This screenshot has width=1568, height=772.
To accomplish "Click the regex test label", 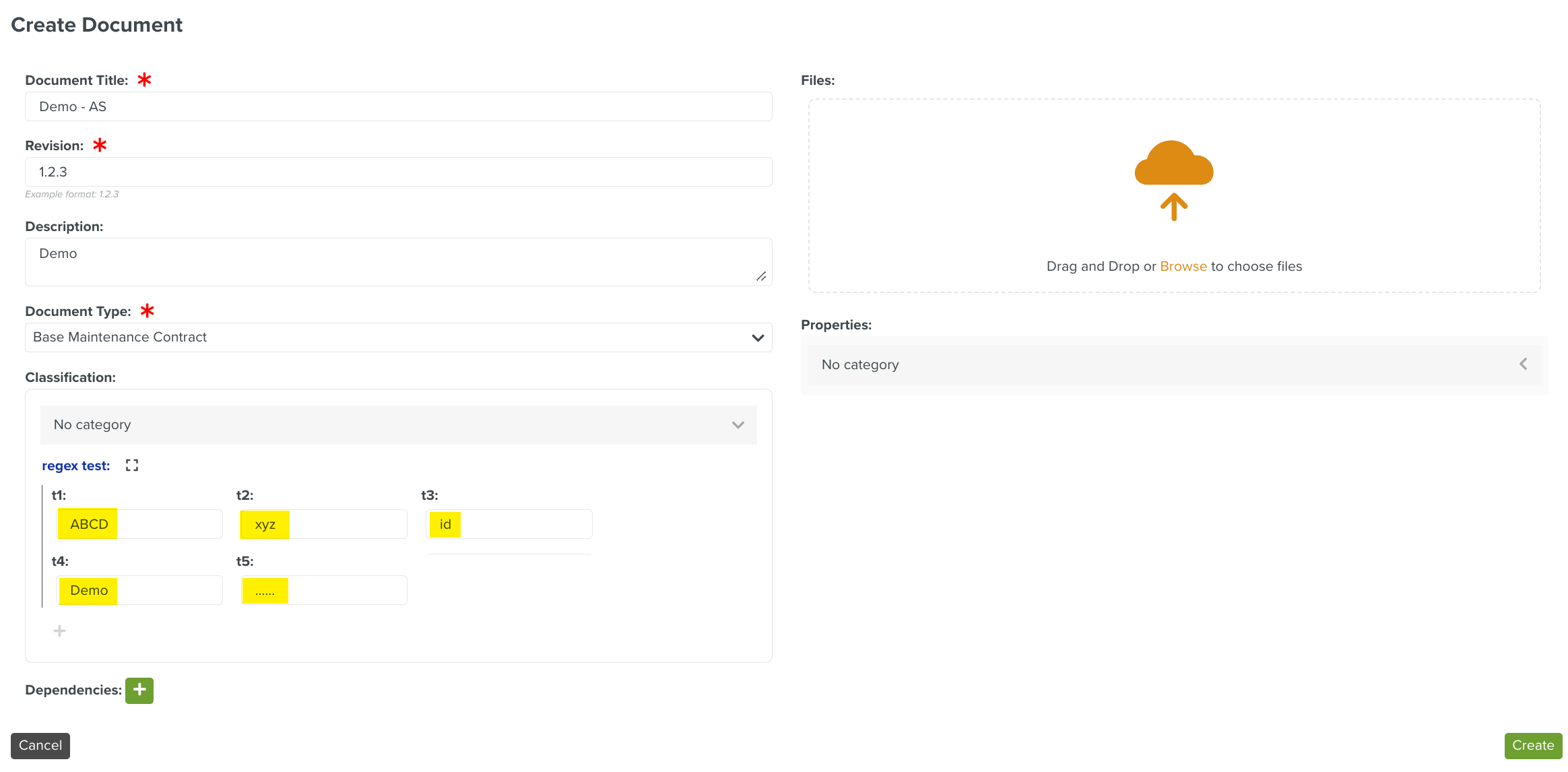I will [75, 465].
